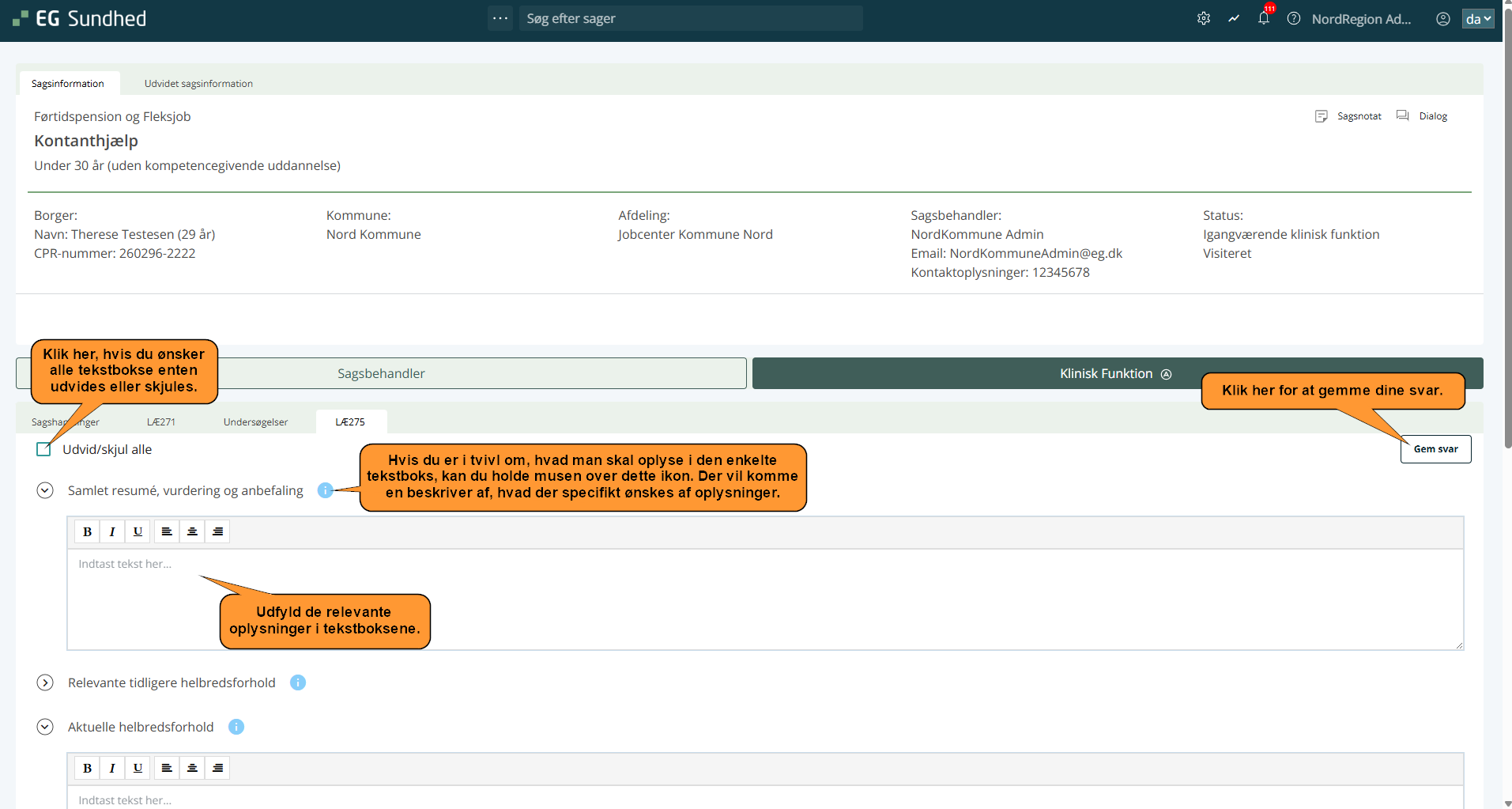Click info icon beside Relevante tidligere helbredsforhold
The width and height of the screenshot is (1512, 809).
coord(297,682)
